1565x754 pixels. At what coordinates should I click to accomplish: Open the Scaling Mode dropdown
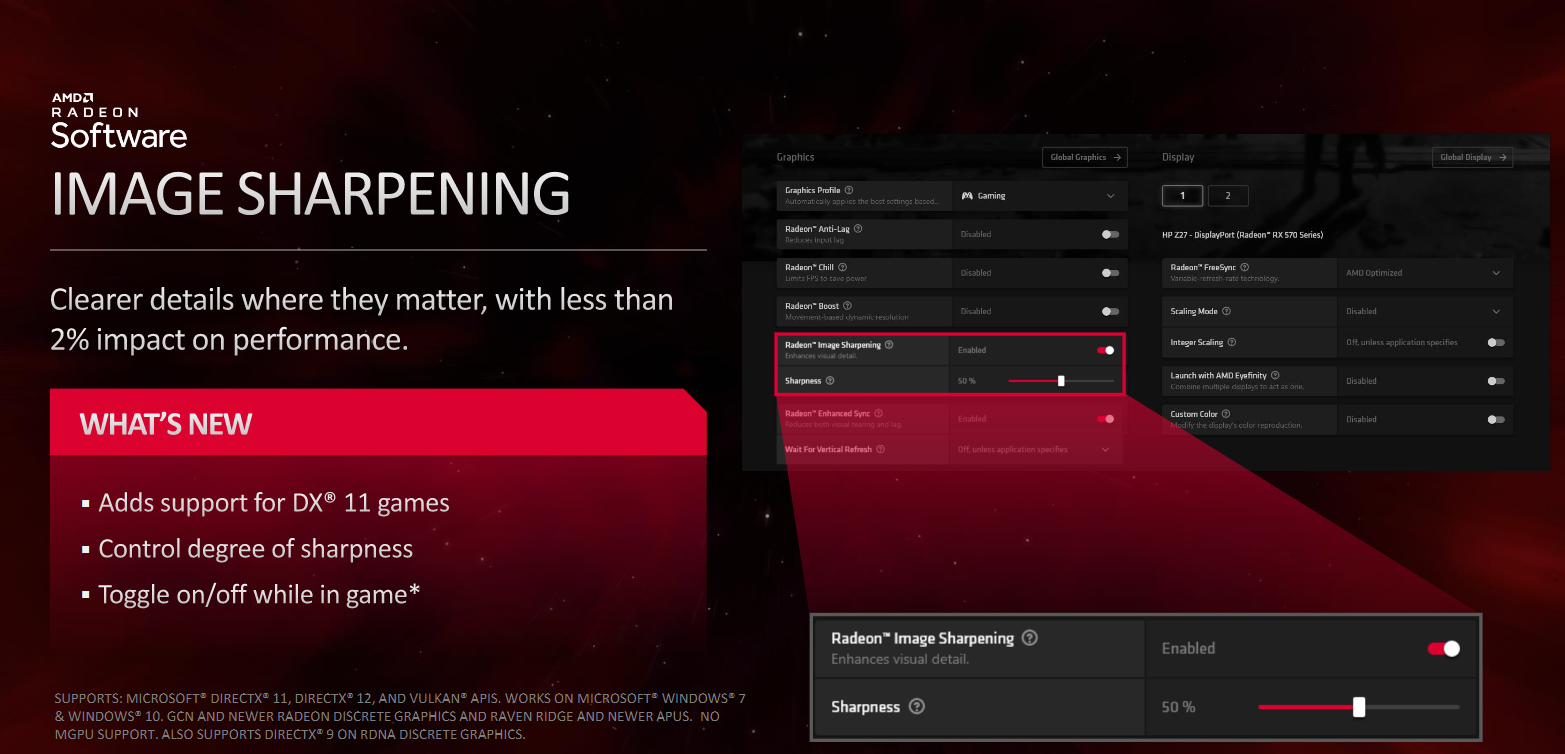pos(1496,311)
